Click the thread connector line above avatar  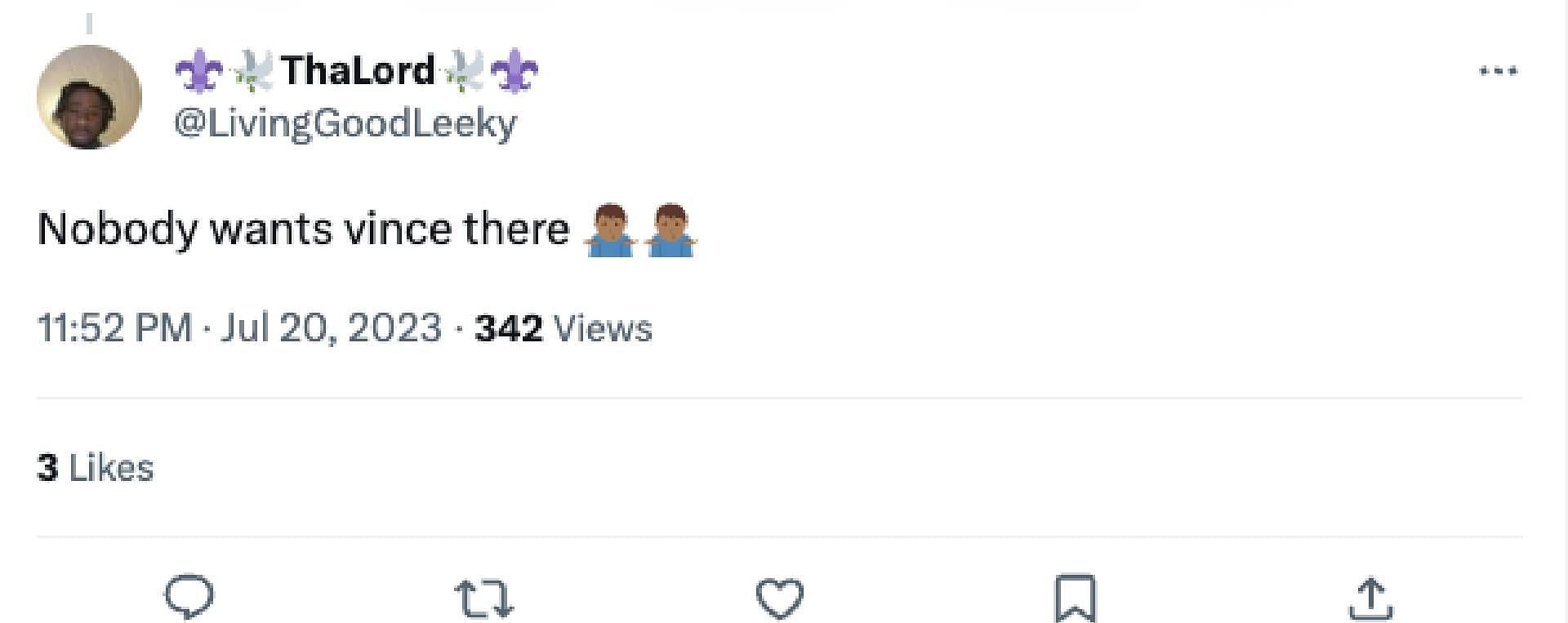(89, 24)
